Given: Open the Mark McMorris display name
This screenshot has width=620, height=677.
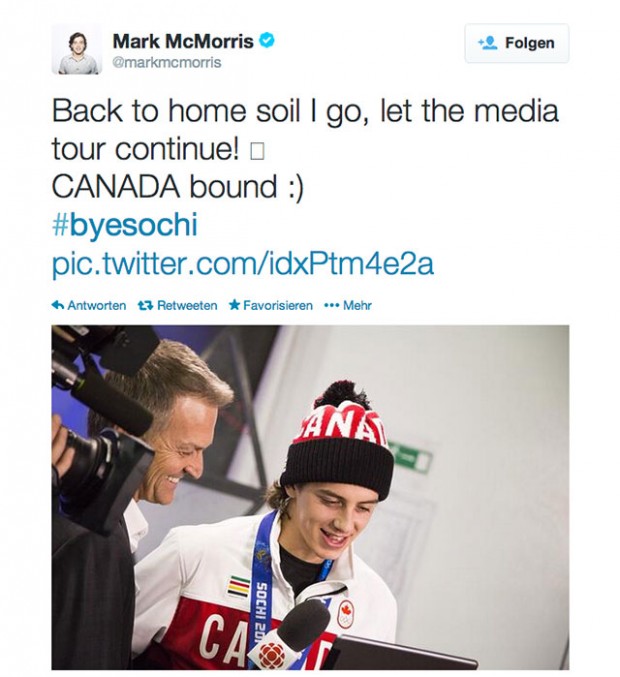Looking at the screenshot, I should pos(182,41).
